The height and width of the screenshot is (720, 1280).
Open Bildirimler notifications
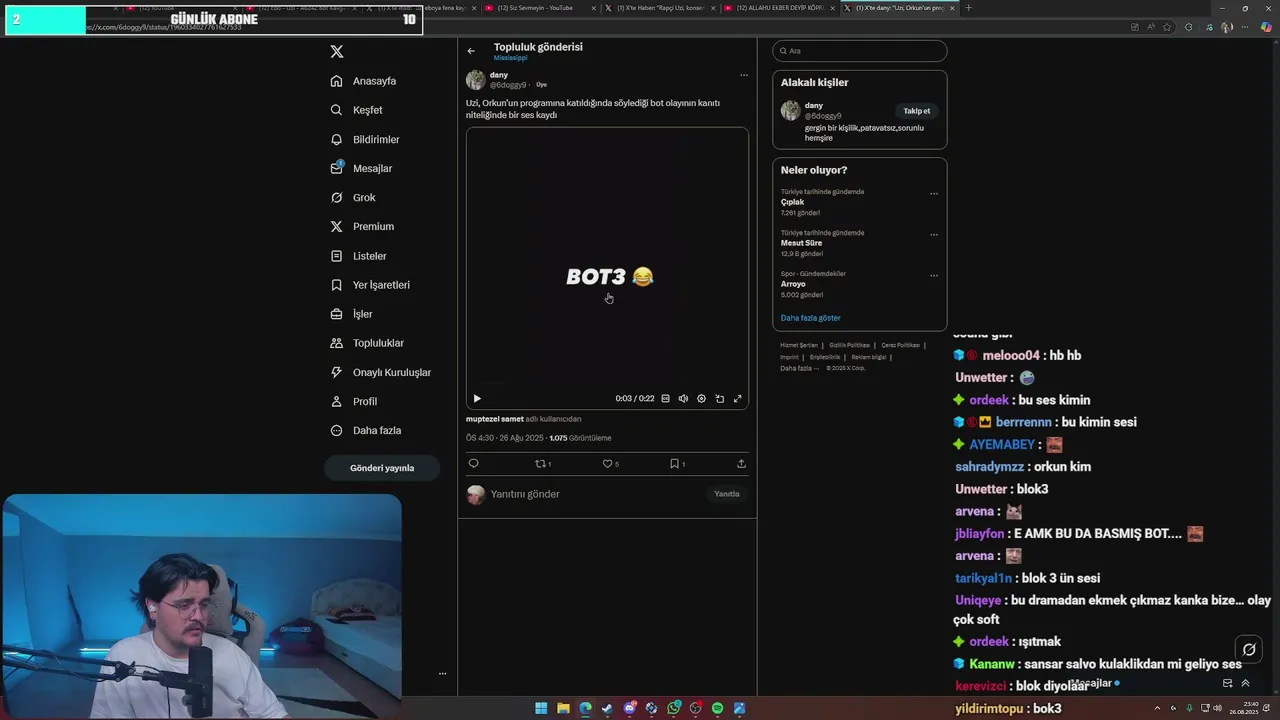[x=365, y=139]
